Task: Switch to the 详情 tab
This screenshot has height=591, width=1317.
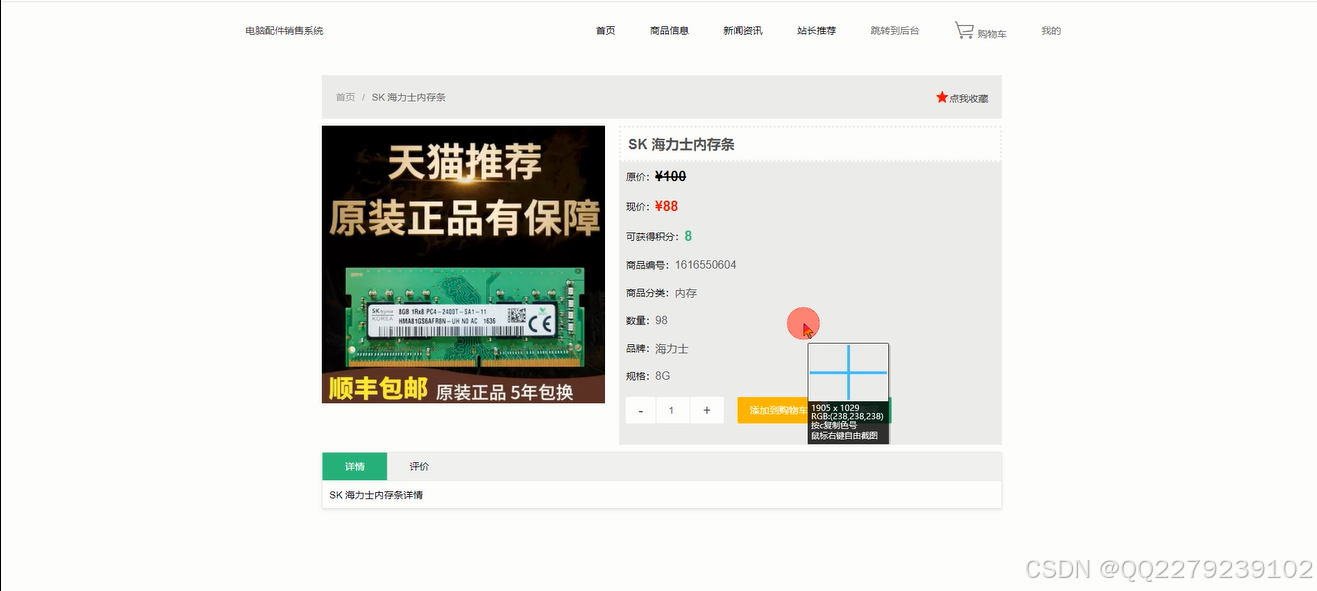Action: pyautogui.click(x=354, y=466)
